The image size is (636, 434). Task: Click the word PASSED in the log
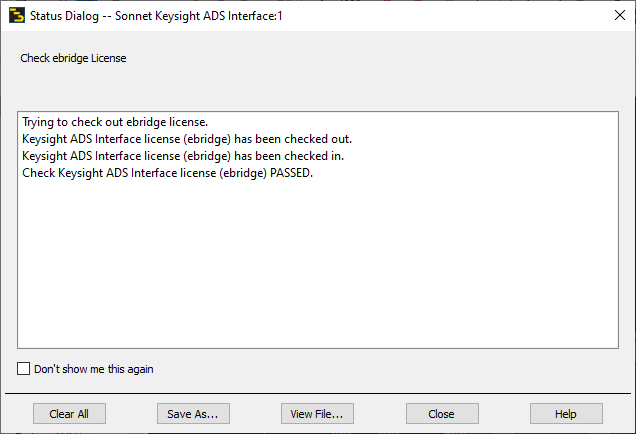coord(291,173)
